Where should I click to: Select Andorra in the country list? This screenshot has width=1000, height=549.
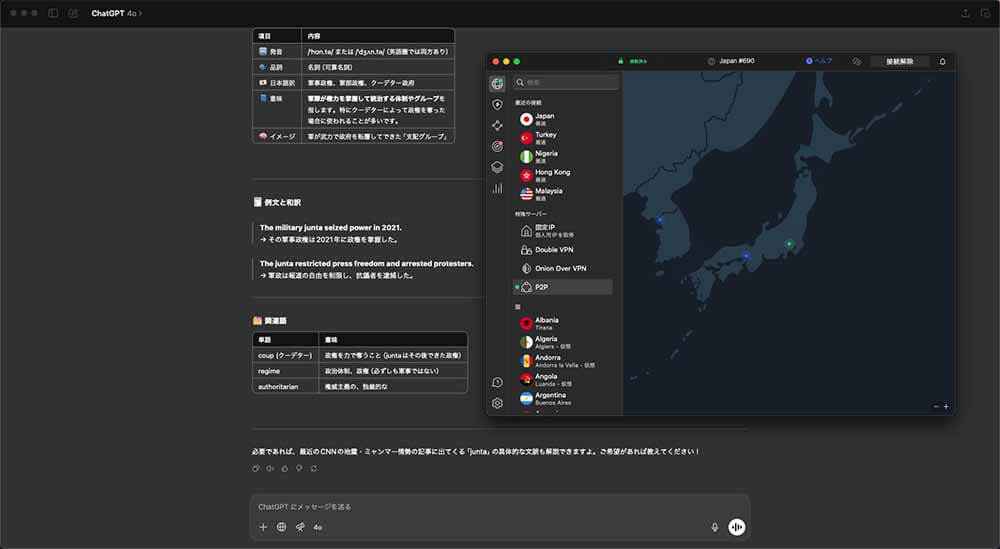[564, 361]
